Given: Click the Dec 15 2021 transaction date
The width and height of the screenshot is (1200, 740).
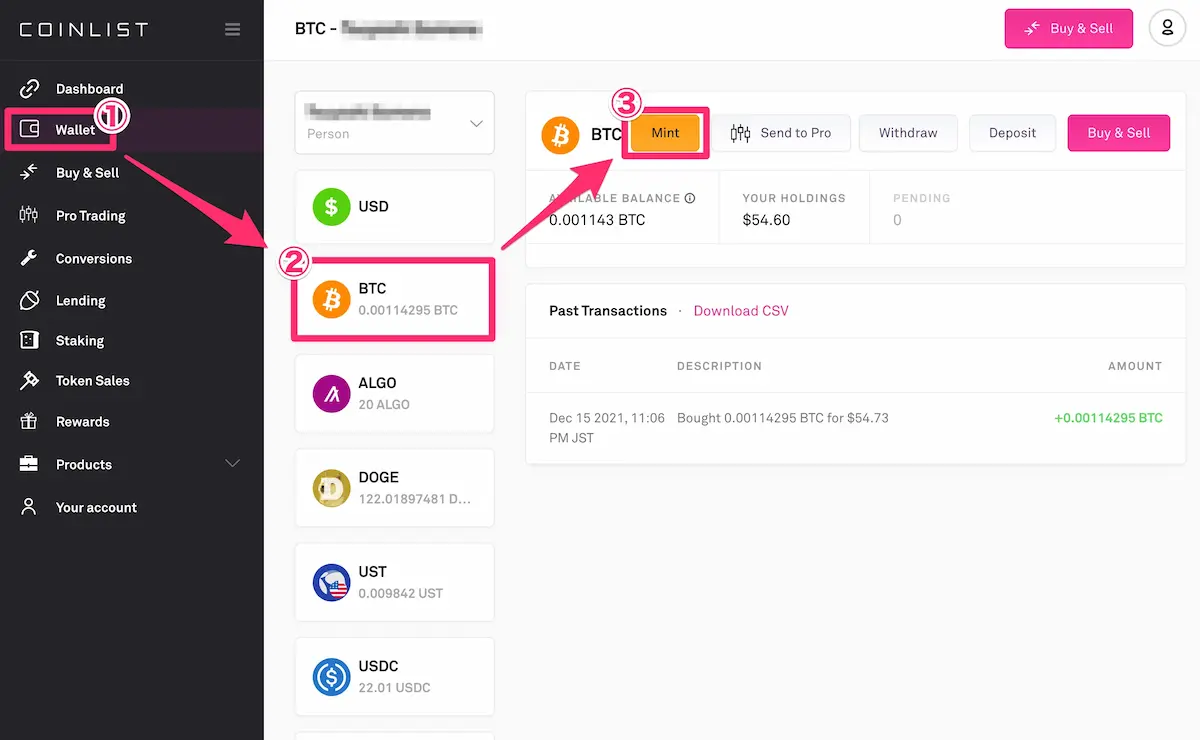Looking at the screenshot, I should coord(607,428).
